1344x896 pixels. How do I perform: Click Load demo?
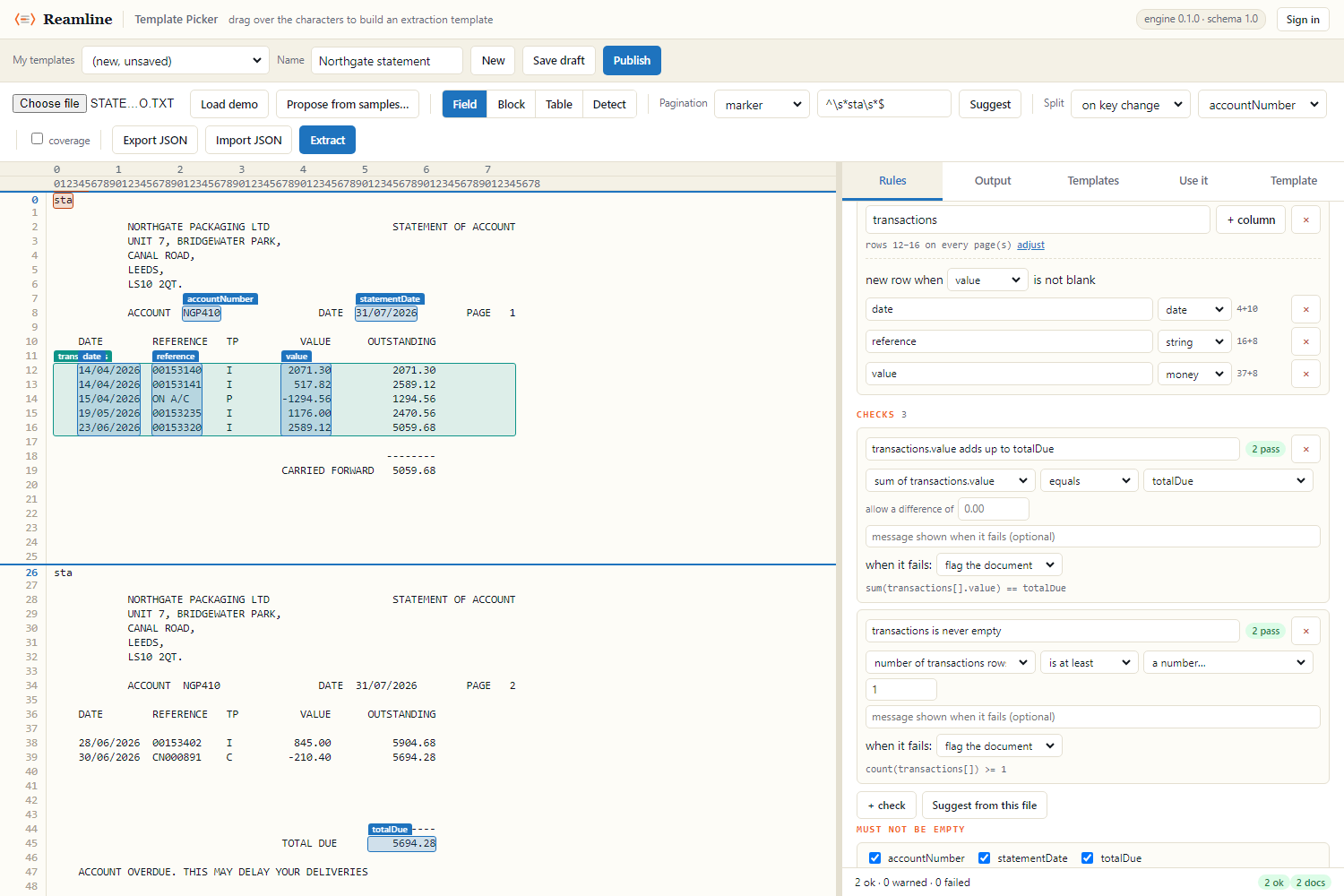pyautogui.click(x=229, y=104)
